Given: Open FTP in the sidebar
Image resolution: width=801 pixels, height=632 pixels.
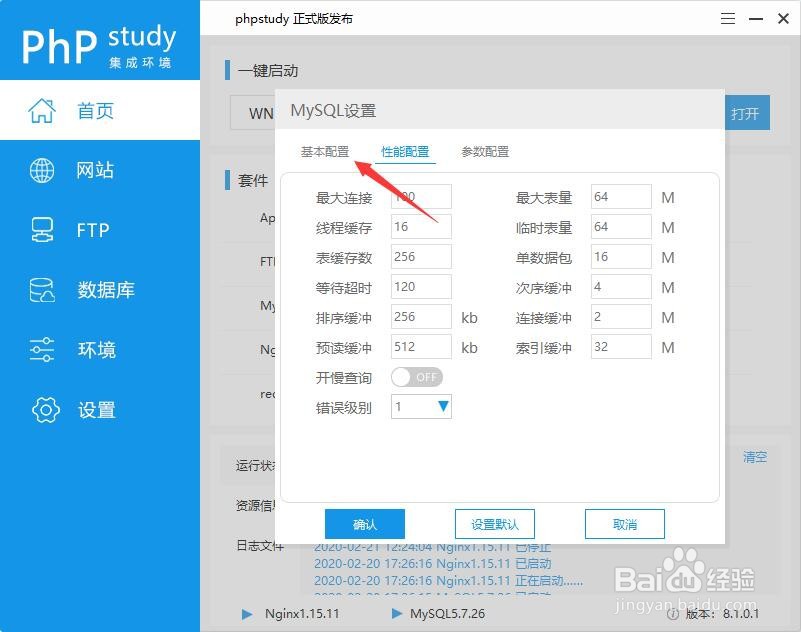Looking at the screenshot, I should [x=100, y=230].
